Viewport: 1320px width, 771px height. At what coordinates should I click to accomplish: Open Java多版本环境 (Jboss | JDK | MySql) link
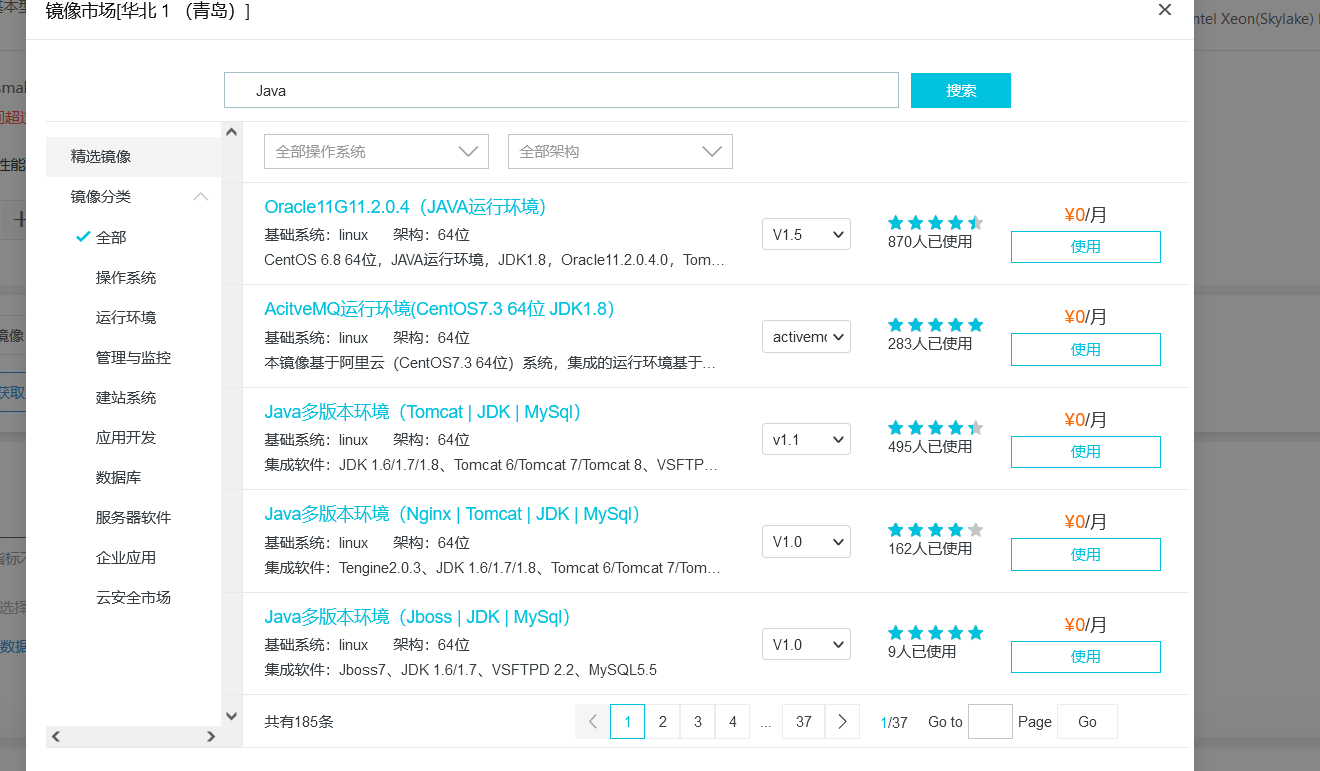pos(417,617)
